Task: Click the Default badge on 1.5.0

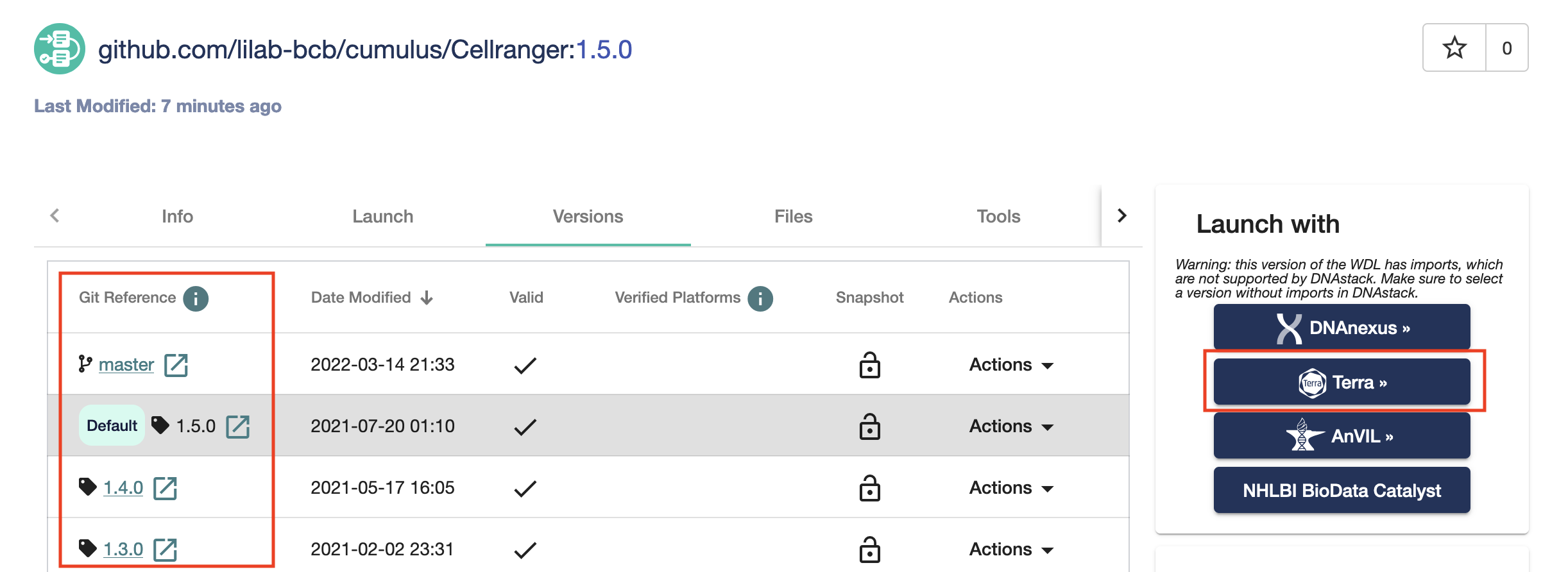Action: (112, 426)
